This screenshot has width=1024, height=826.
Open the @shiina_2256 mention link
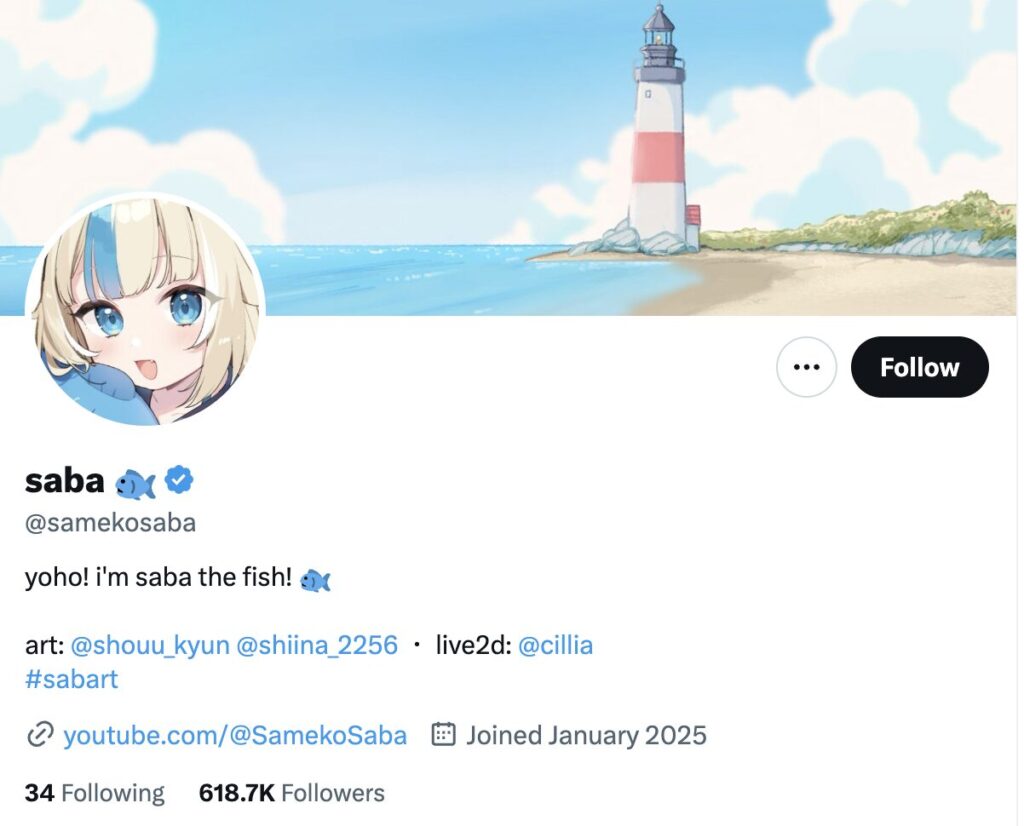point(317,645)
